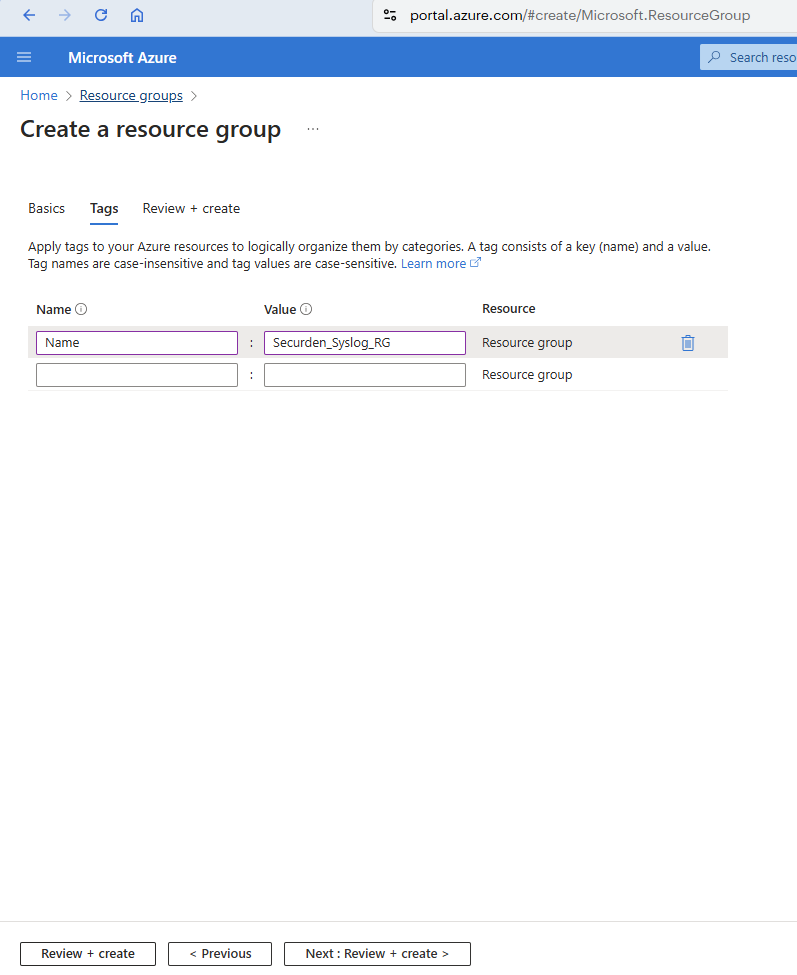Open the ellipsis more options menu

pyautogui.click(x=313, y=129)
